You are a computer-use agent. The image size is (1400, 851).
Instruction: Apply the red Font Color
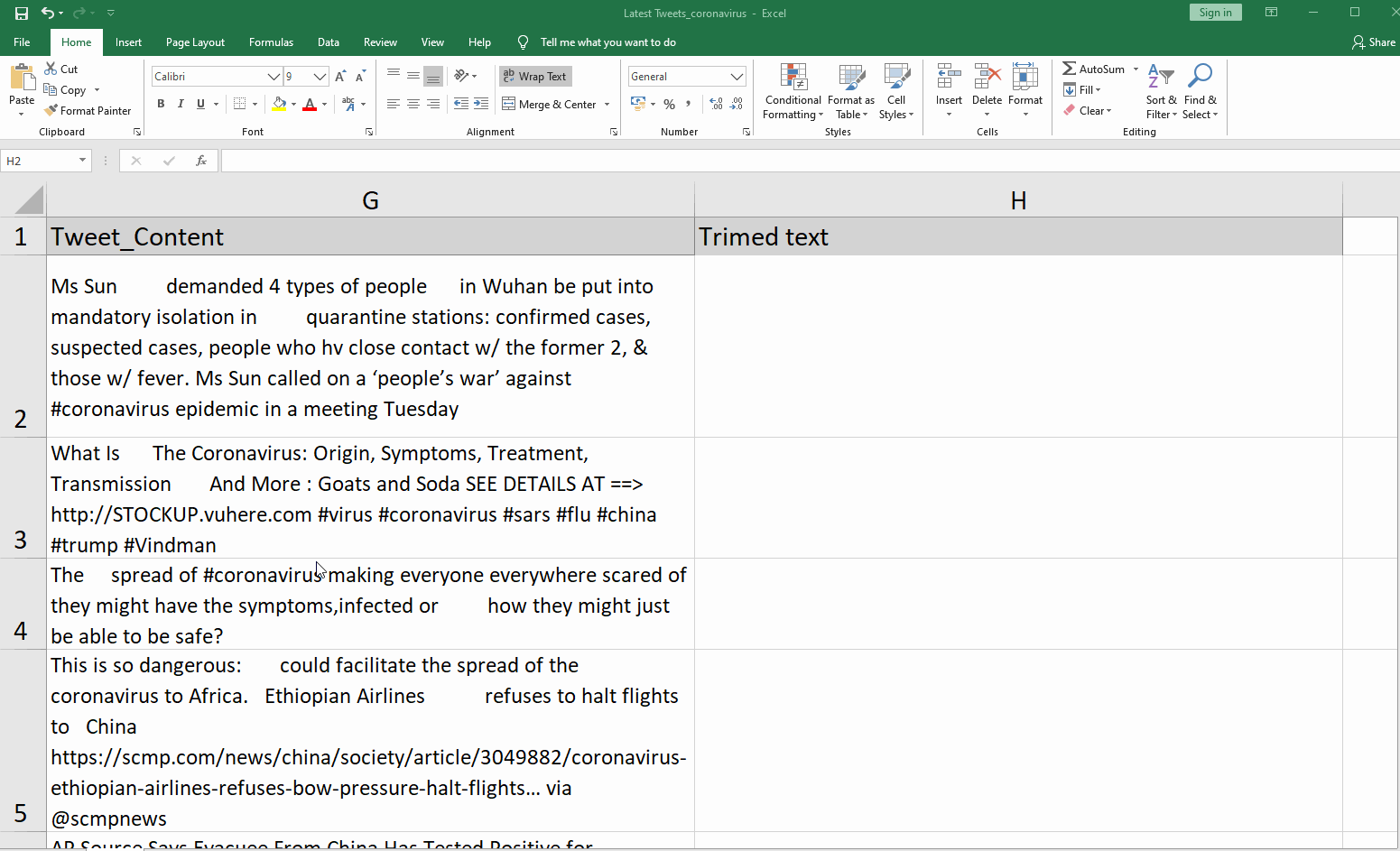[x=310, y=104]
